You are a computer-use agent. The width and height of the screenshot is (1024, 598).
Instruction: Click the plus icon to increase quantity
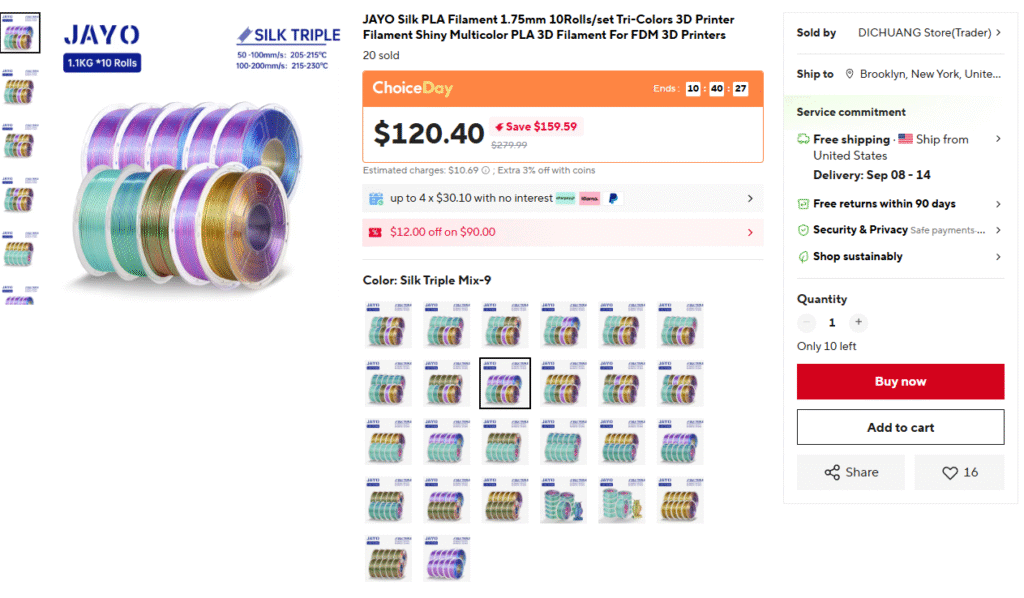[x=858, y=322]
